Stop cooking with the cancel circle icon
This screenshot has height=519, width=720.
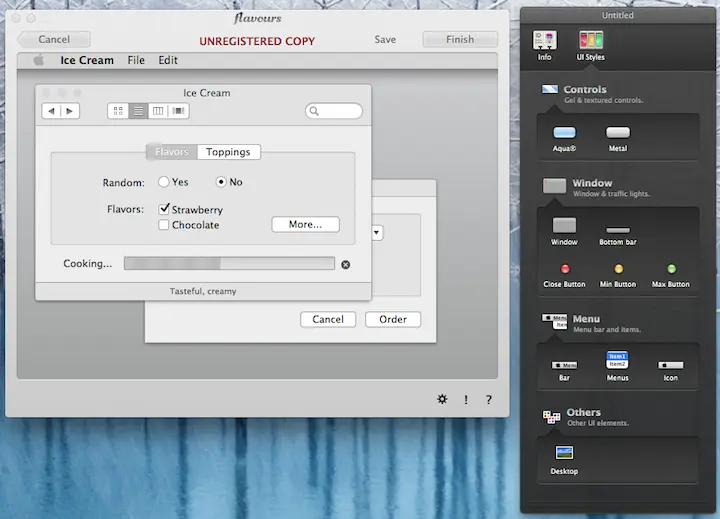[346, 265]
